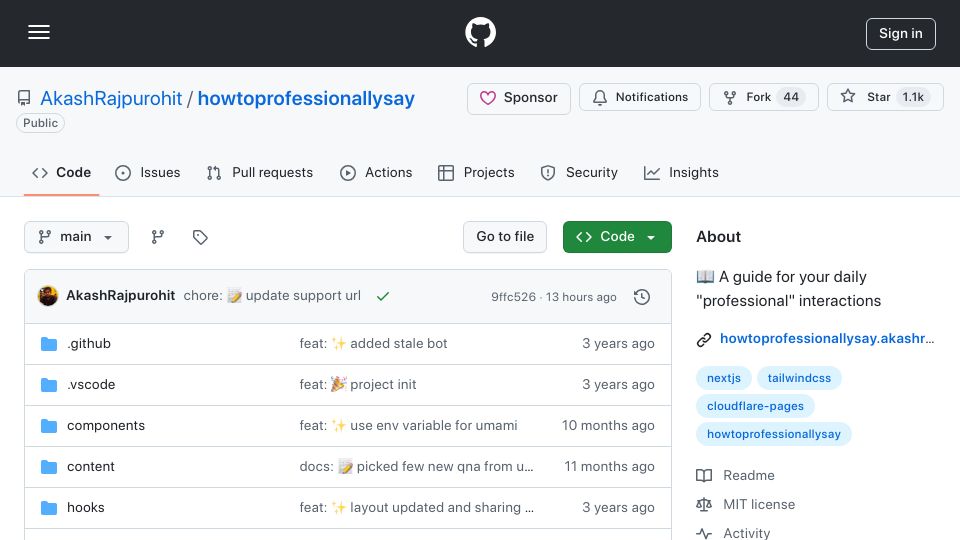The image size is (960, 540).
Task: Click the AkashRajpurohit commit author avatar
Action: tap(48, 296)
